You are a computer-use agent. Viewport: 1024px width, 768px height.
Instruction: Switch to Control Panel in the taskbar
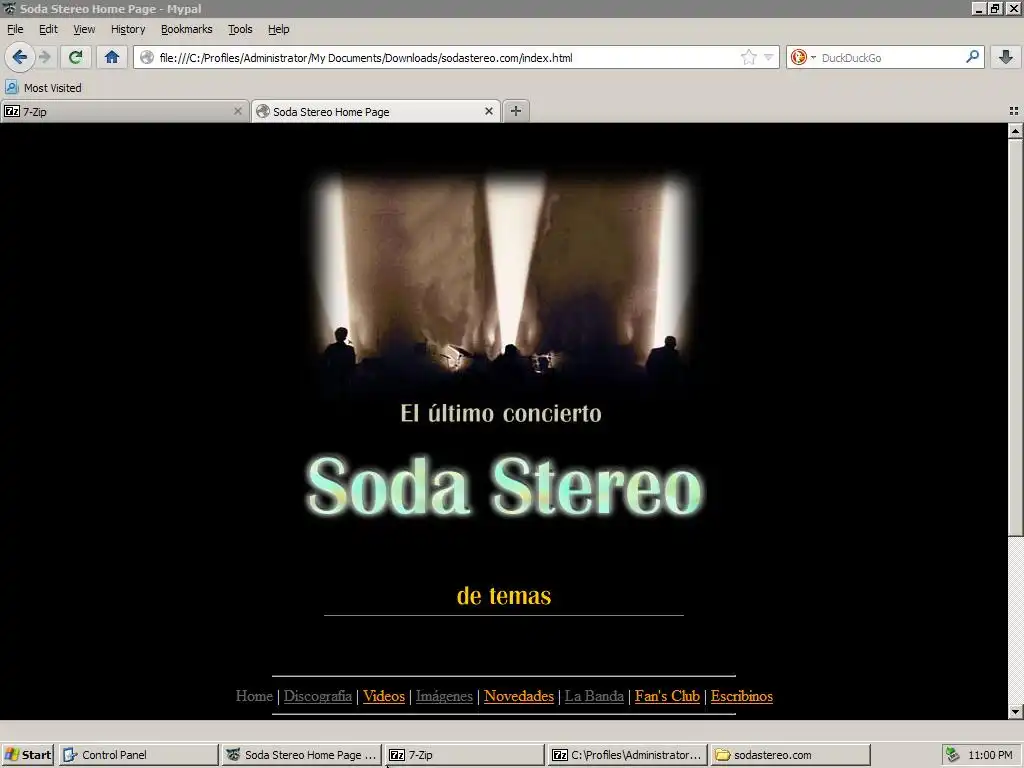[x=138, y=755]
